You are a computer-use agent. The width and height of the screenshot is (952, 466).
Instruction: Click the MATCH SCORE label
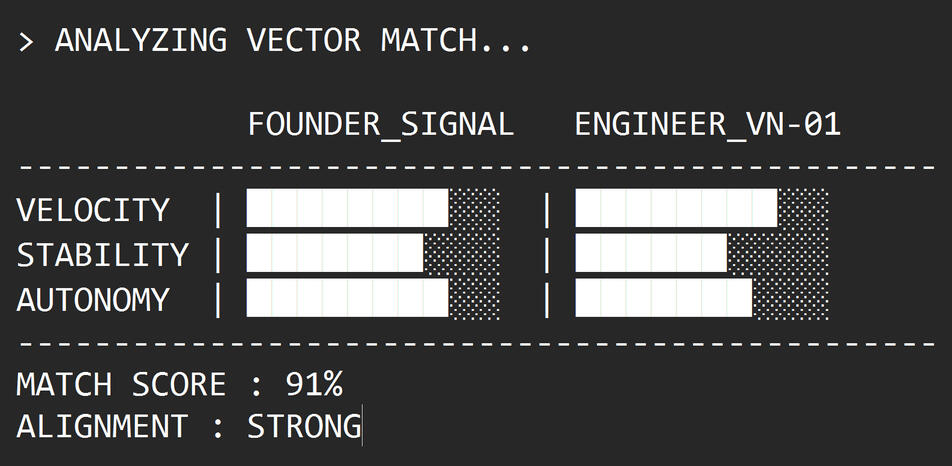click(121, 384)
